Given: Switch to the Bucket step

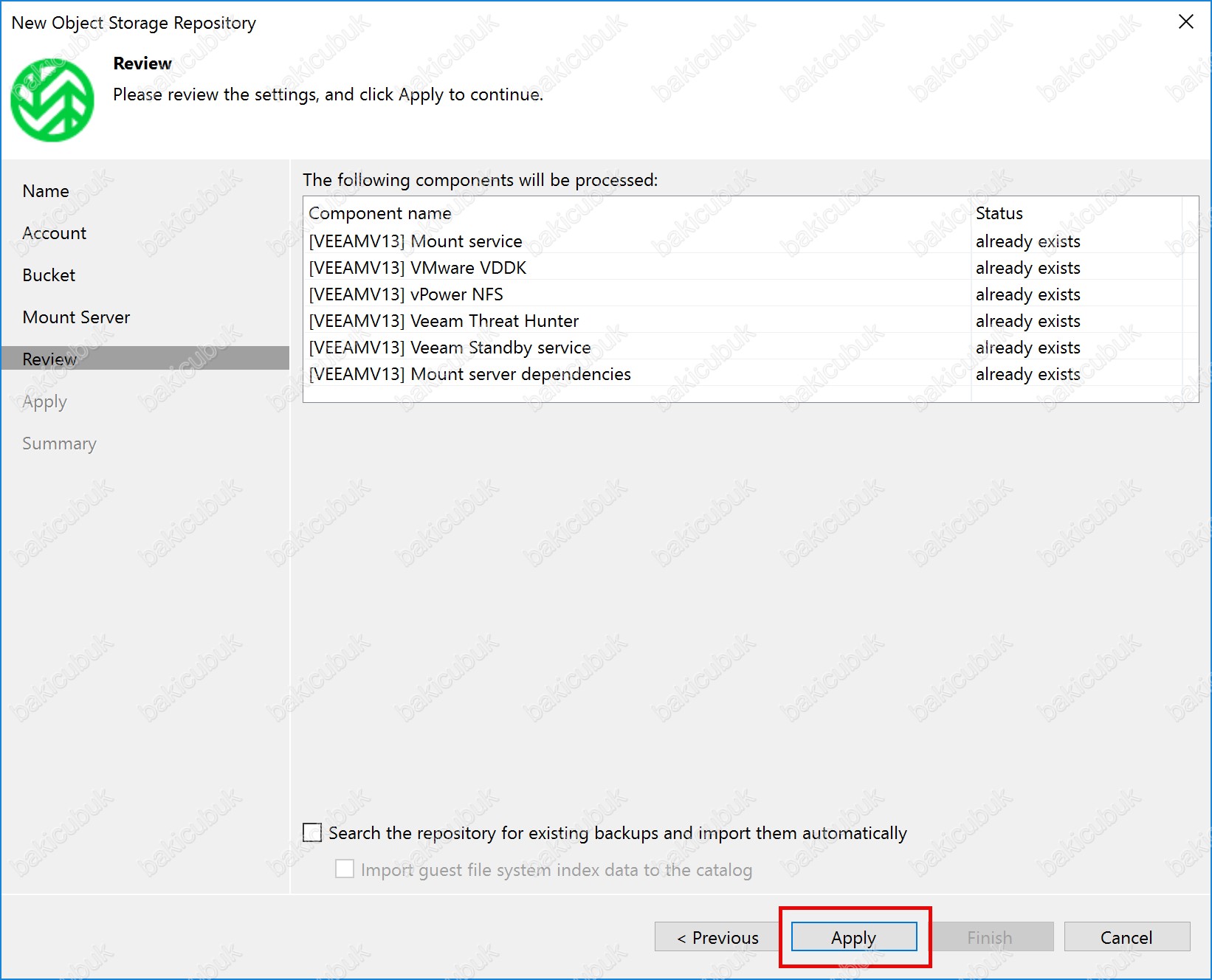Looking at the screenshot, I should [49, 275].
